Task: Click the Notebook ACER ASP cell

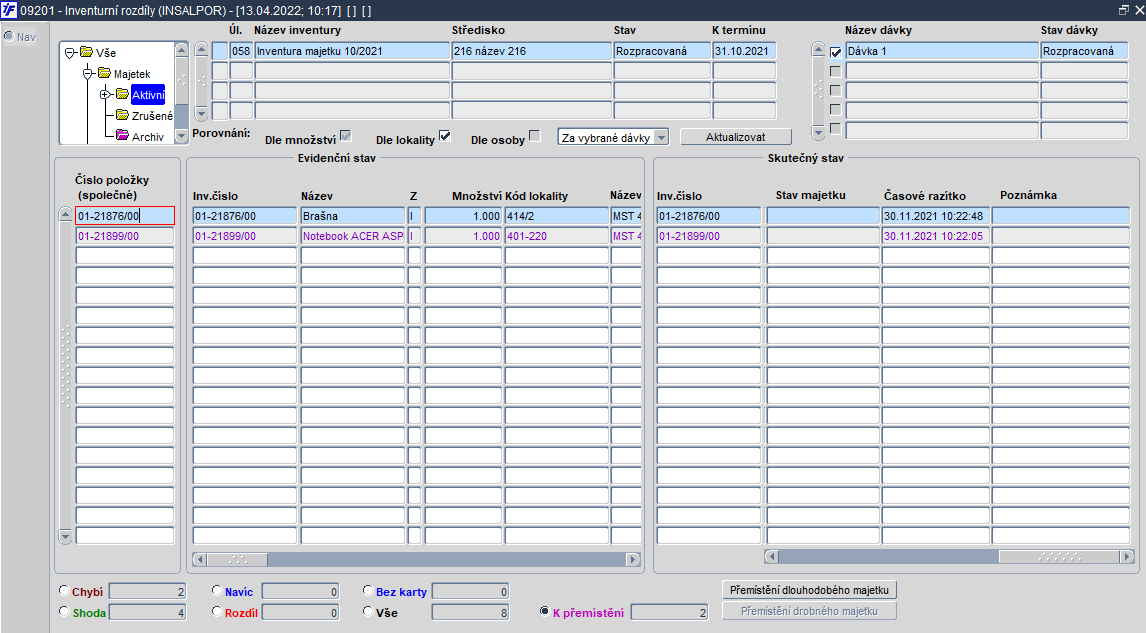Action: coord(352,236)
